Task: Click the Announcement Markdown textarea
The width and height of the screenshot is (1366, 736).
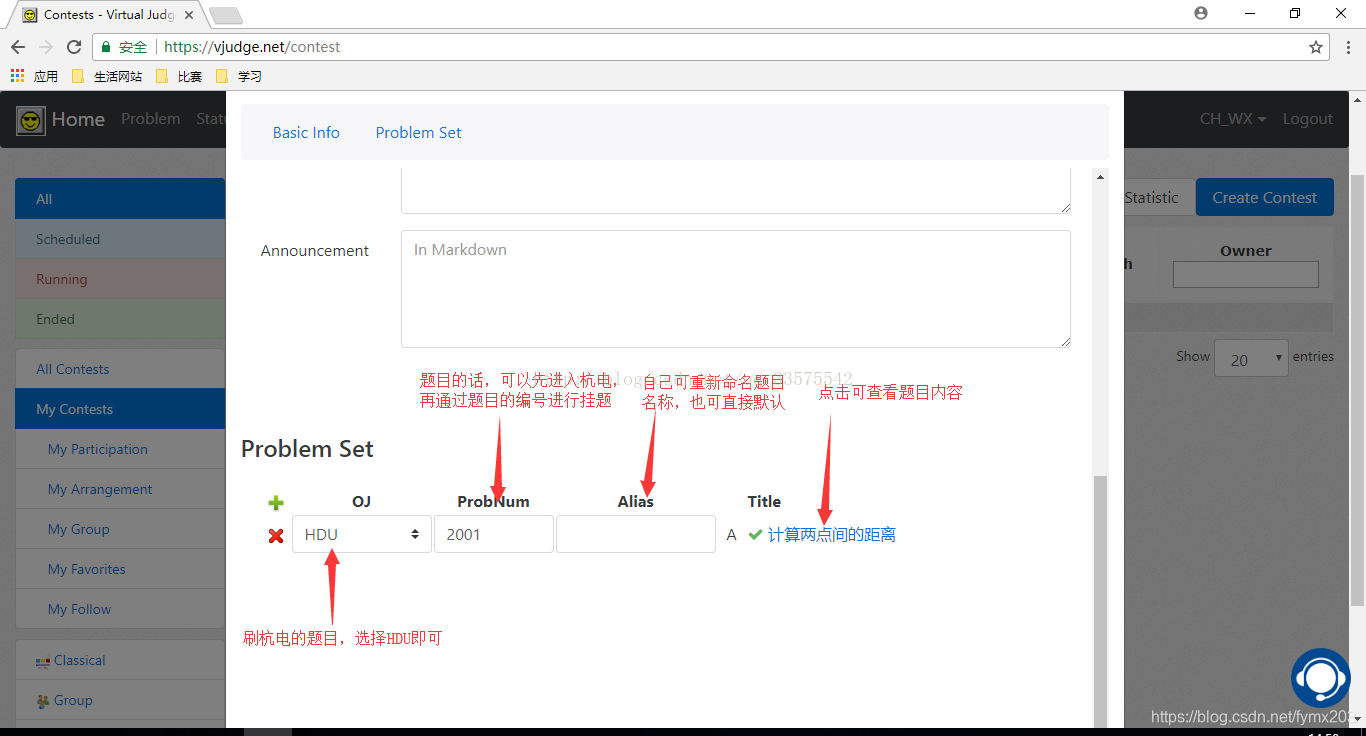Action: (x=736, y=289)
